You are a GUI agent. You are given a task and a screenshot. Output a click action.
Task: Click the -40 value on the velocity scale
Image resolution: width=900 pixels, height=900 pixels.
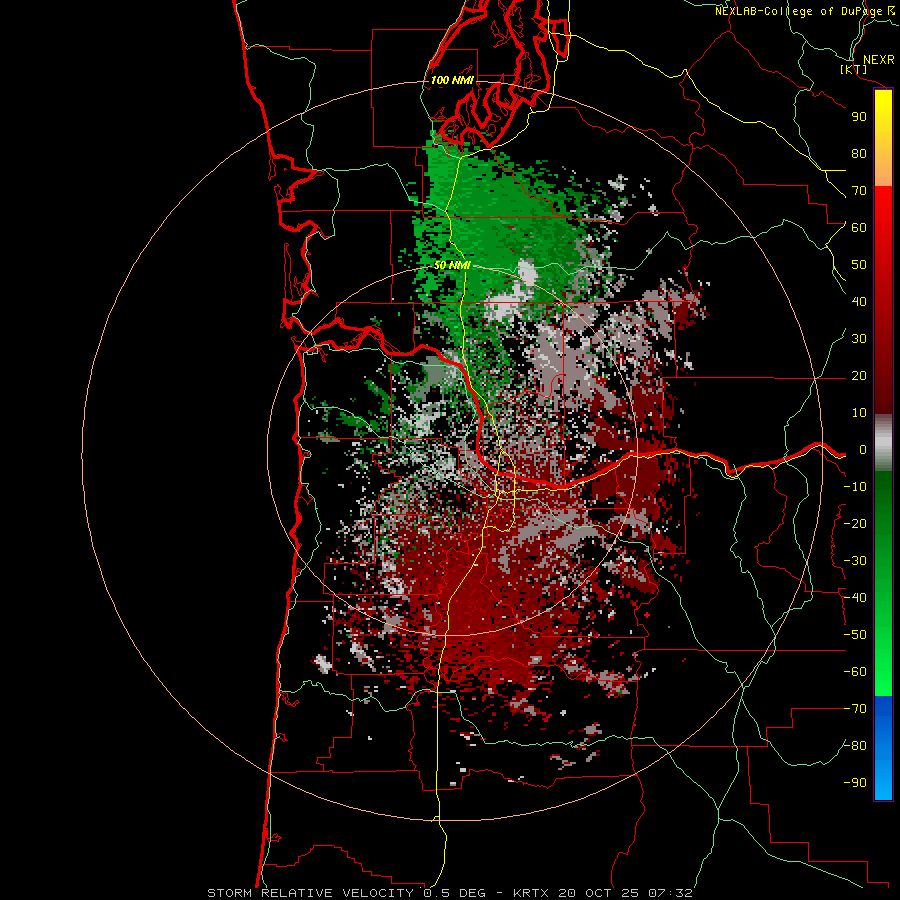click(x=855, y=598)
